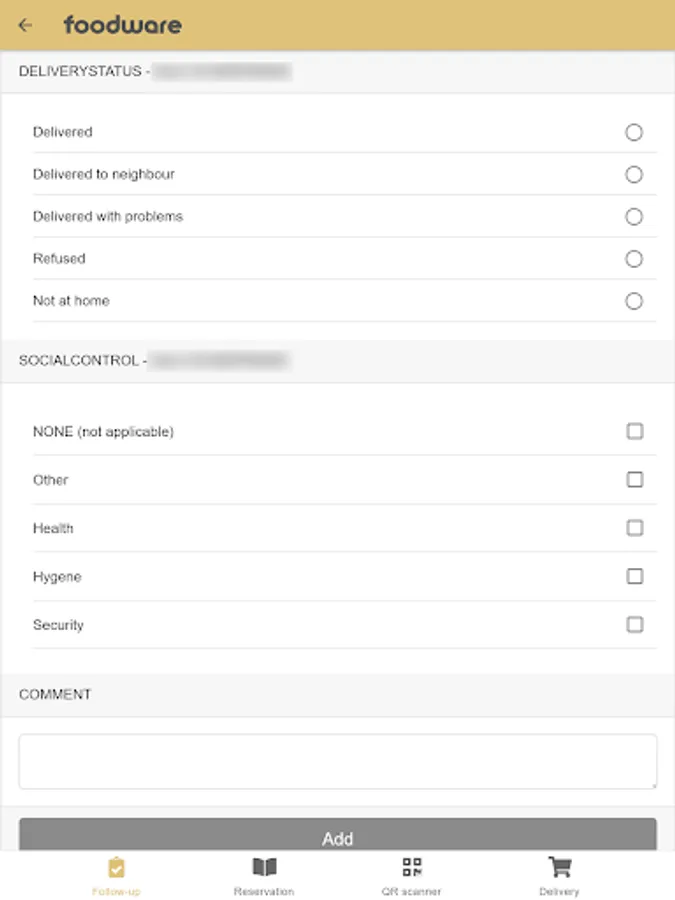Check the Hygene checkbox
Viewport: 675px width, 900px height.
(x=634, y=576)
